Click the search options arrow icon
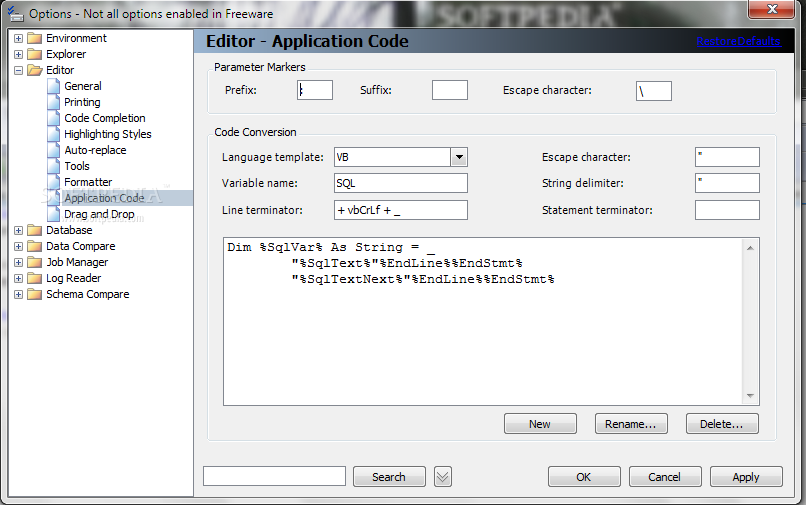This screenshot has width=806, height=505. coord(443,477)
